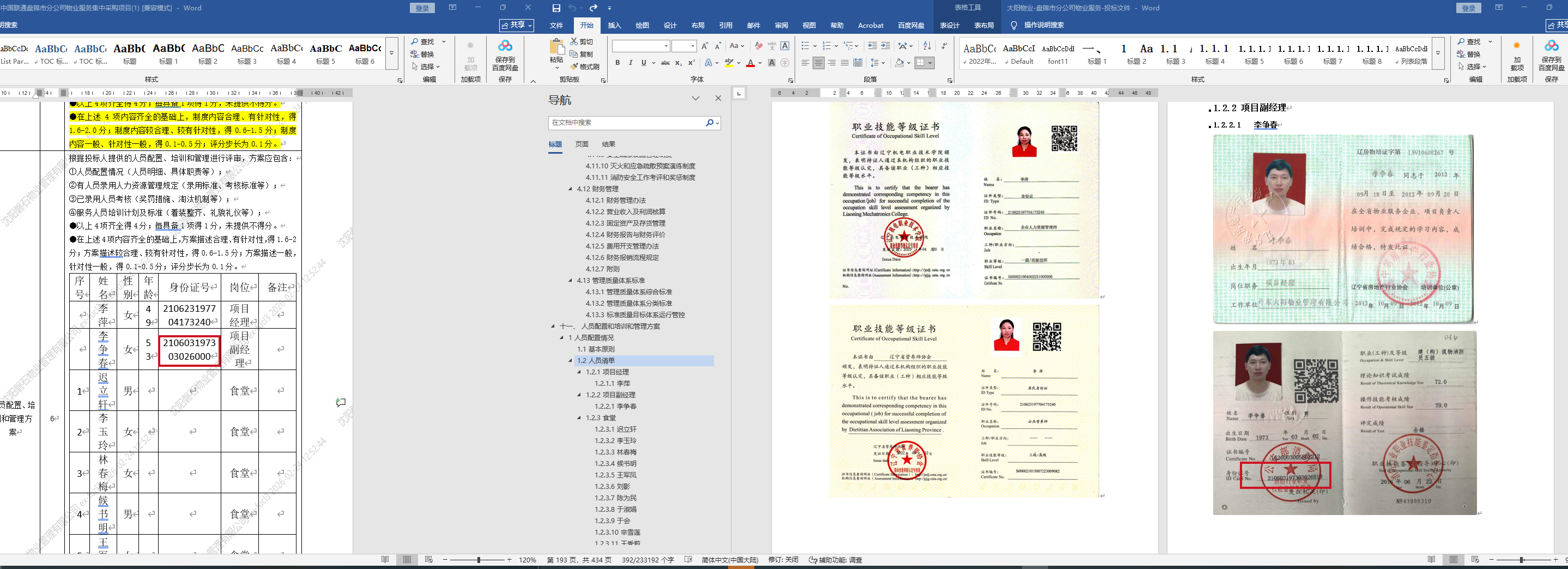Image resolution: width=1568 pixels, height=569 pixels.
Task: Open the 引用 ribbon tab
Action: pos(725,26)
